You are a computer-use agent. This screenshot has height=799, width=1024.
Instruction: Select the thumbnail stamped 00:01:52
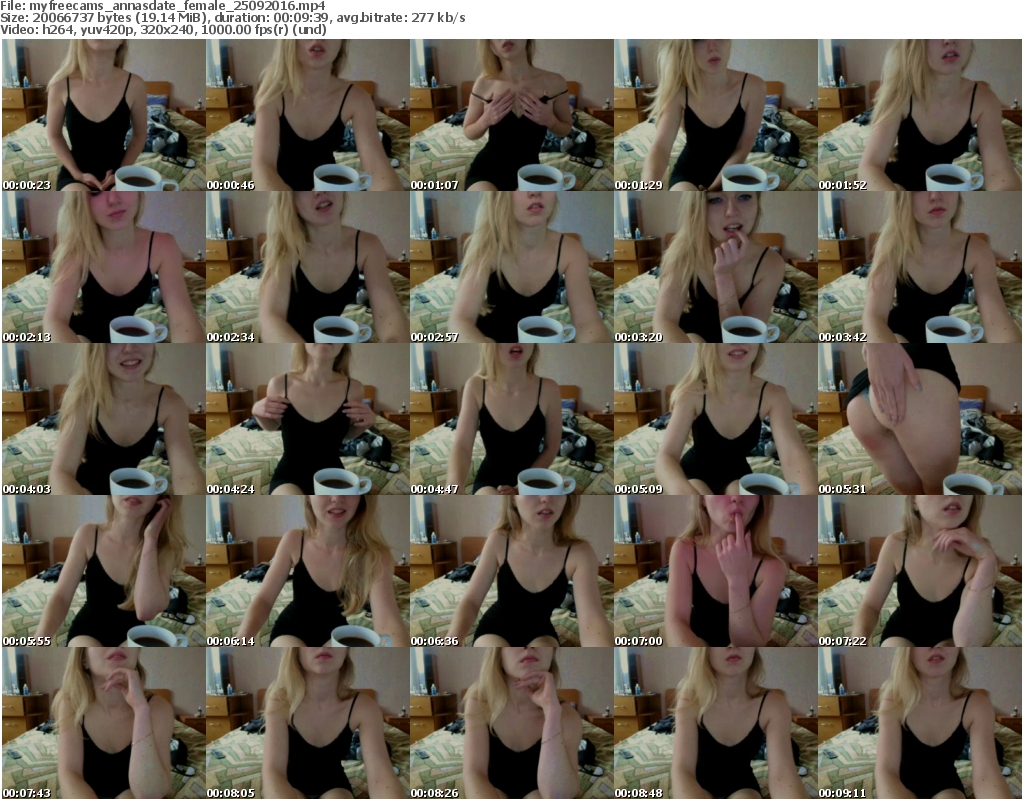920,115
